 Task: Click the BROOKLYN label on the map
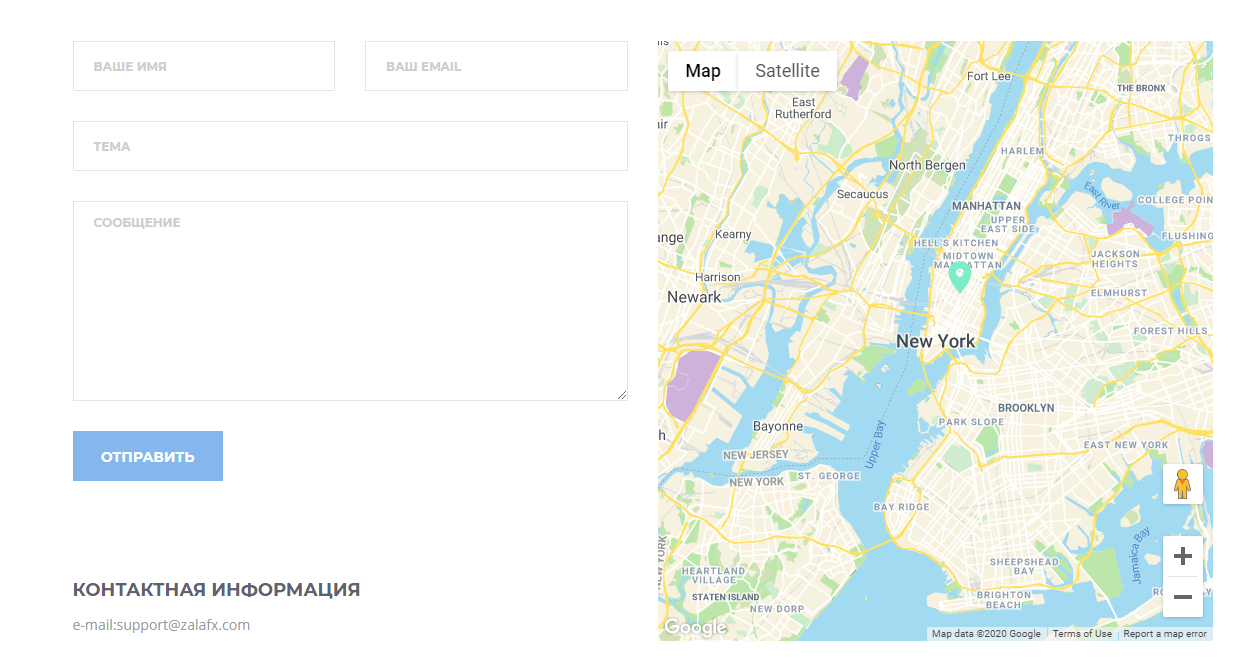[1026, 408]
